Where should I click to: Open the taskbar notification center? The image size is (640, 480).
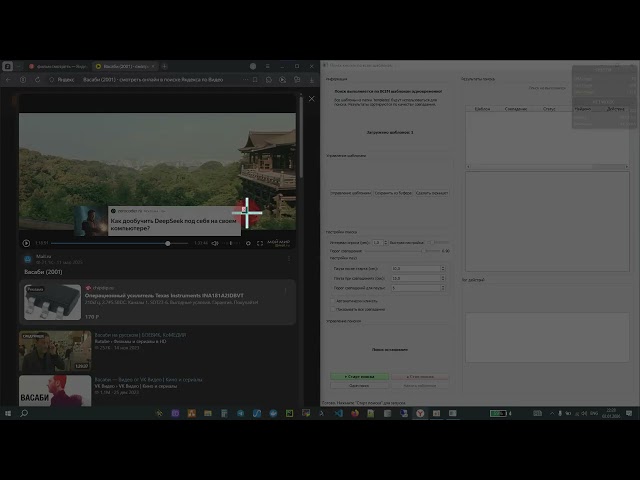(629, 413)
